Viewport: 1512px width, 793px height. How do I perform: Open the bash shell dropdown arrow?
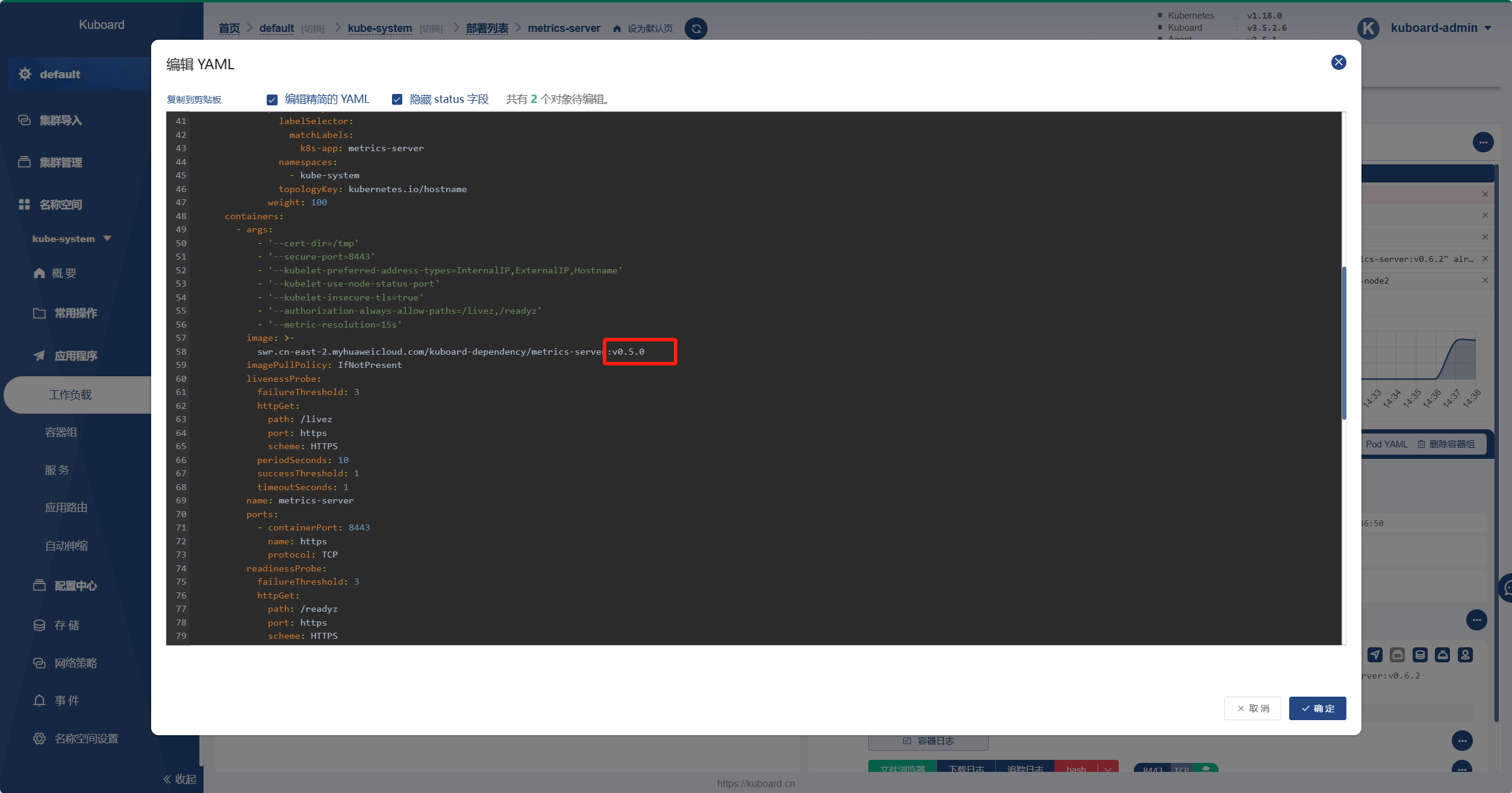coord(1108,770)
